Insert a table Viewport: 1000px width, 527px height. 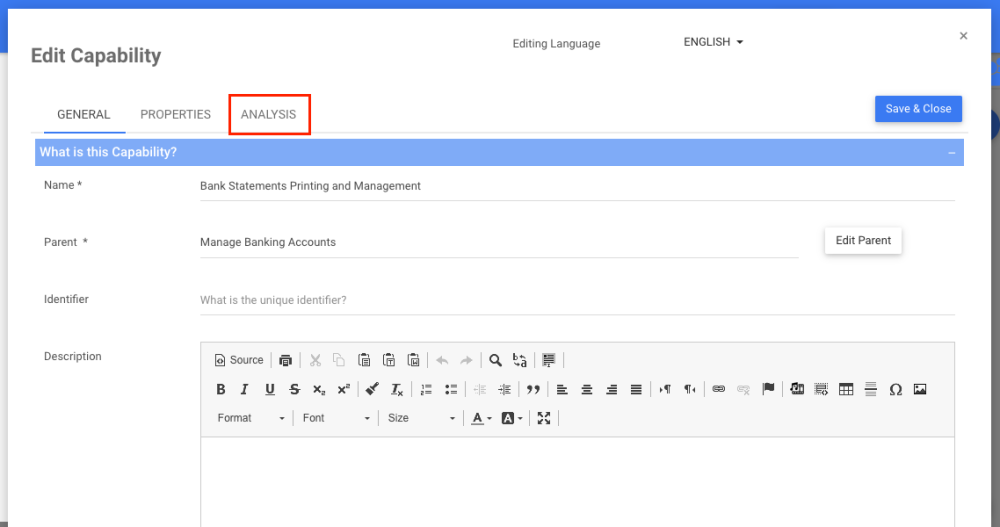(846, 389)
